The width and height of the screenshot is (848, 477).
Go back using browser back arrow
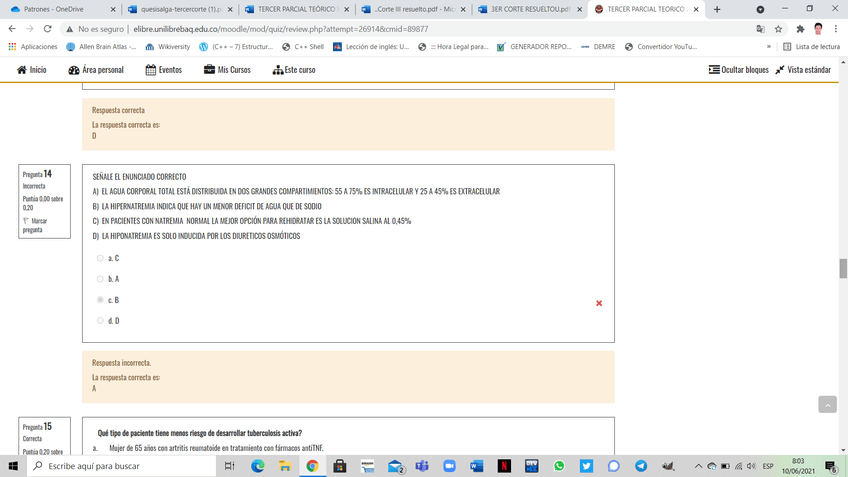click(x=12, y=29)
